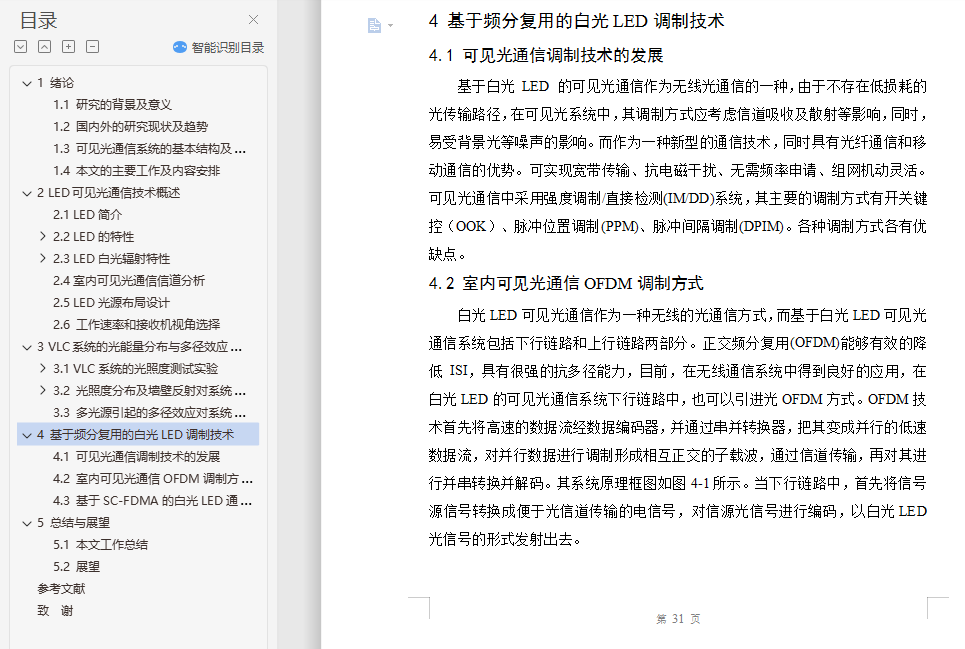Viewport: 965px width, 649px height.
Task: Click the page footer 第 31 页
Action: click(678, 619)
